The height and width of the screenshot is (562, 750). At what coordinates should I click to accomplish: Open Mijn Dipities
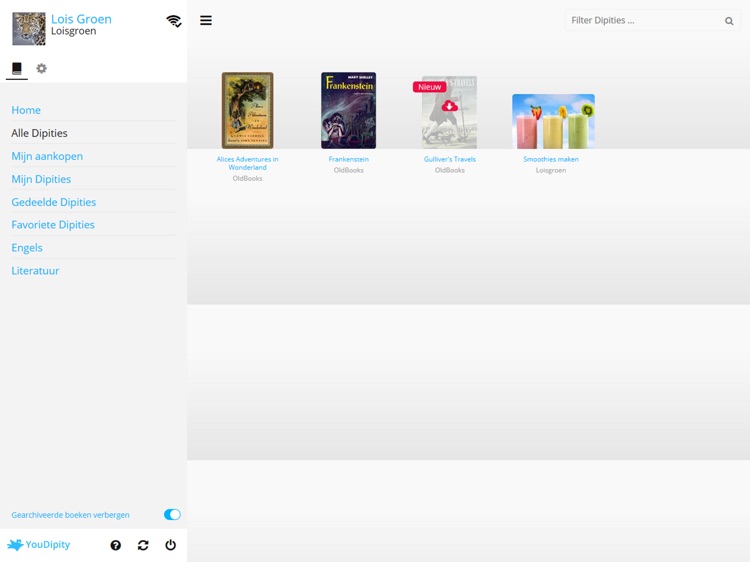click(x=41, y=179)
